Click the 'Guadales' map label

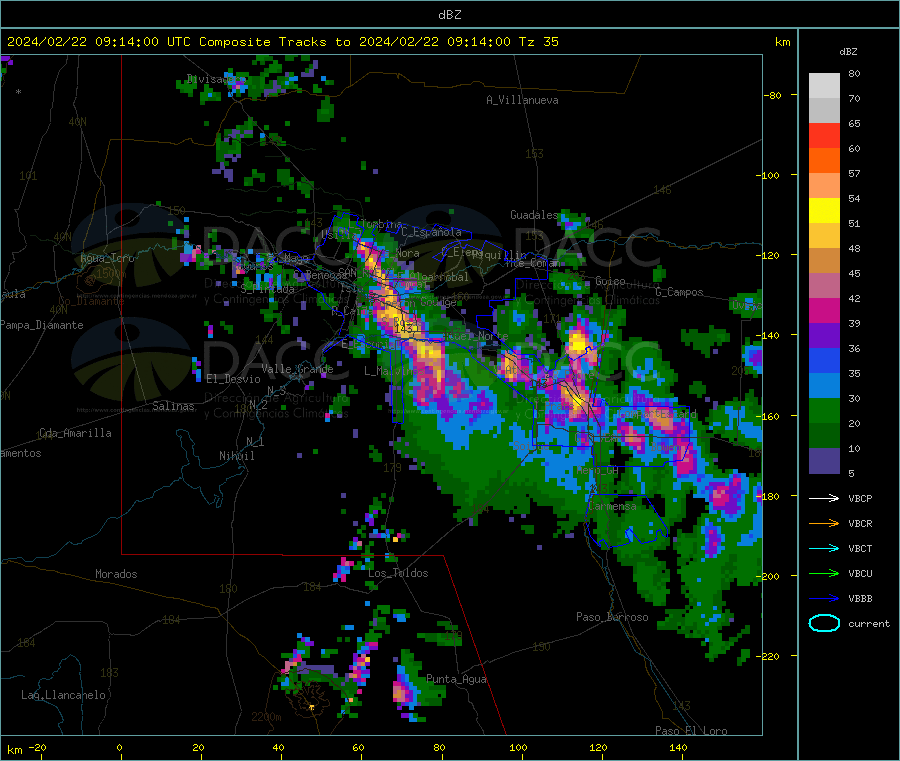click(x=534, y=215)
